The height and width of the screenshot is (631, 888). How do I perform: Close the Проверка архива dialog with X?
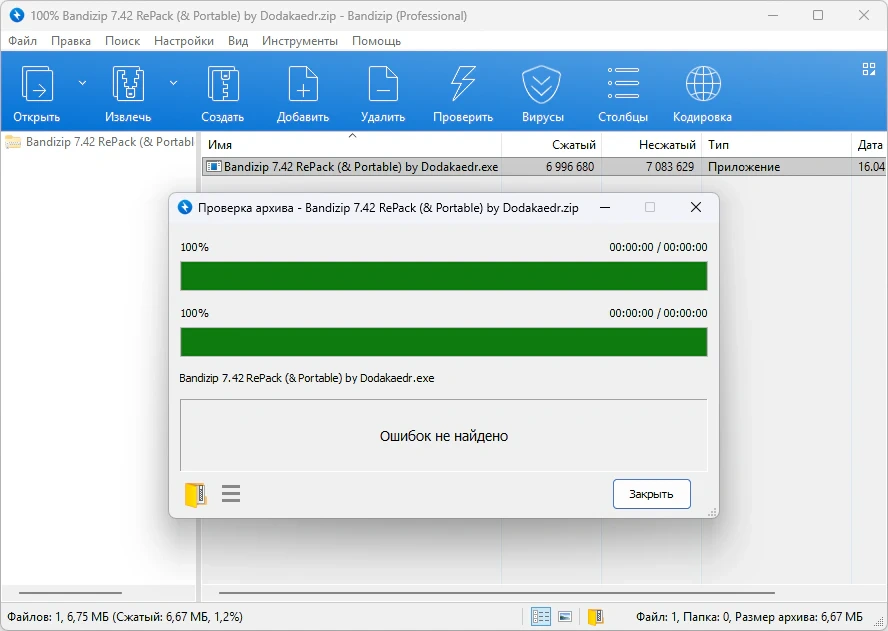(x=696, y=207)
